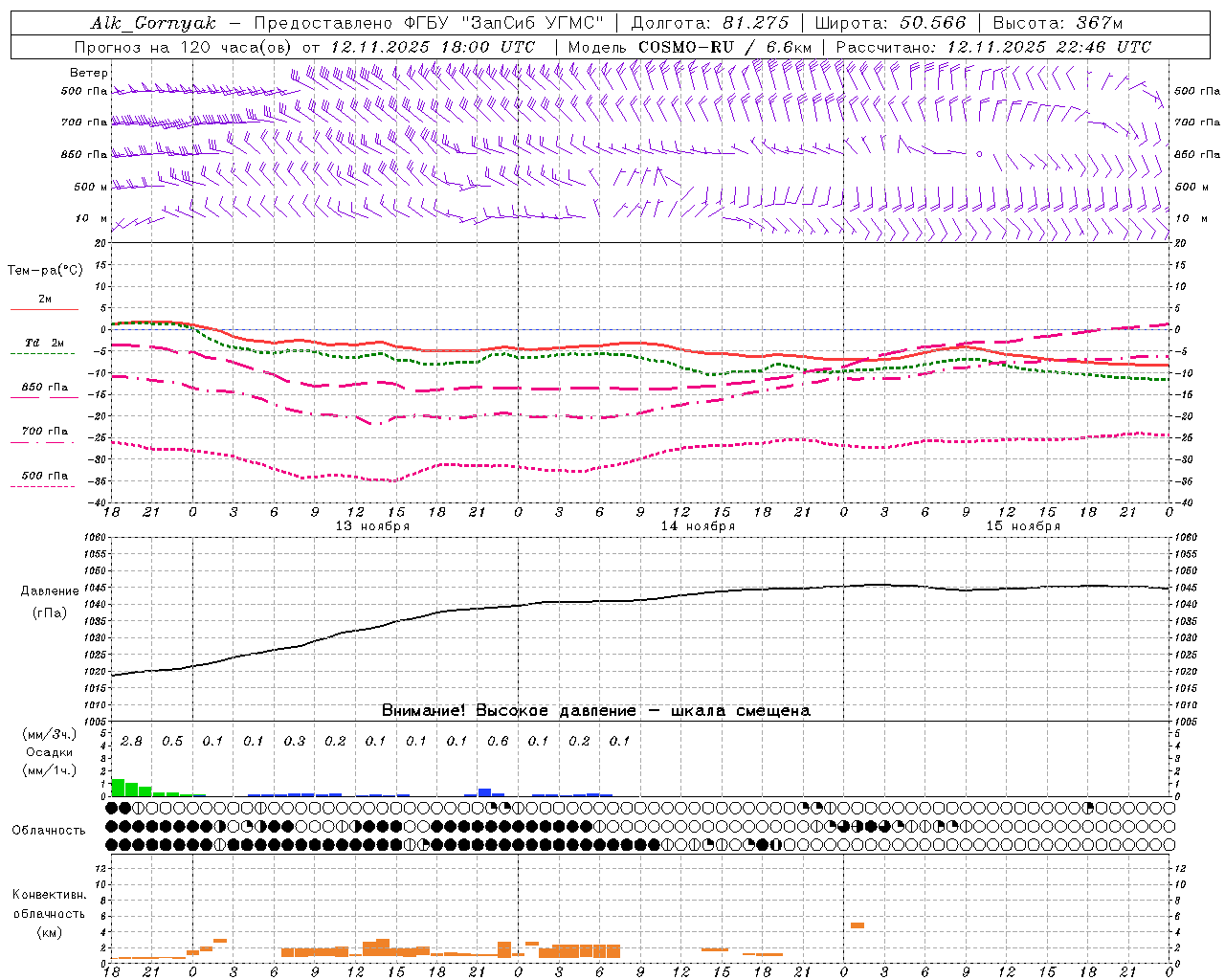
Task: Click the calm wind circle symbol
Action: tap(979, 153)
